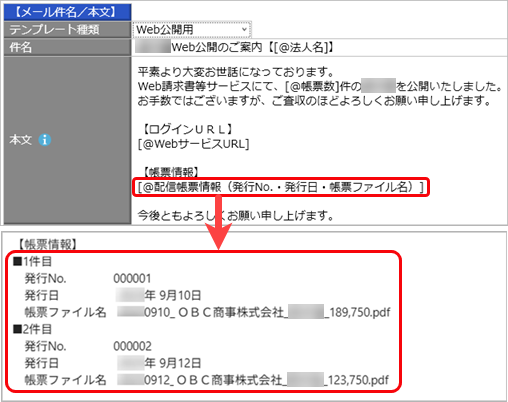The width and height of the screenshot is (508, 402).
Task: Click the [@配信帳票情報(発行No.・発行日・帳票ファイル名)] placeholder
Action: [281, 187]
